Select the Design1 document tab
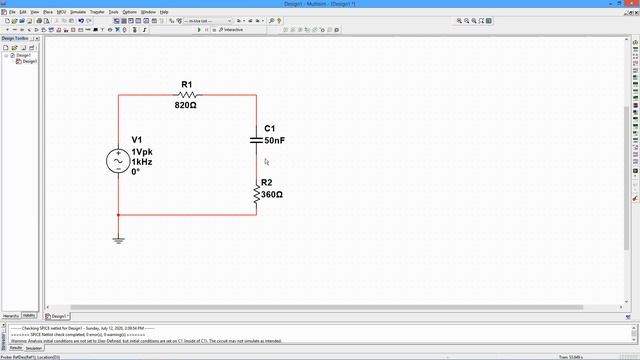 pos(57,316)
